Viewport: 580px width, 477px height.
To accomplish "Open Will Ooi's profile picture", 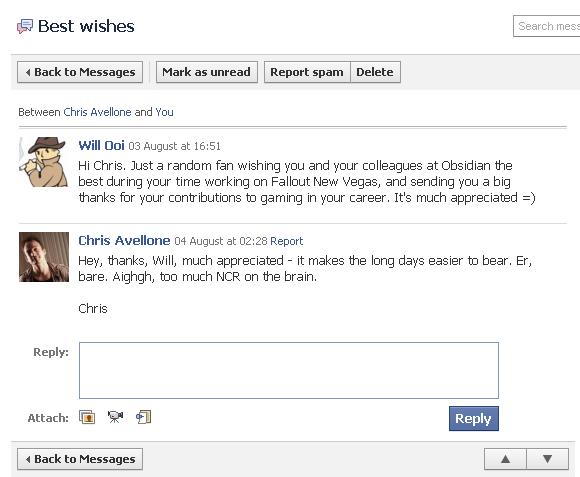I will click(44, 162).
